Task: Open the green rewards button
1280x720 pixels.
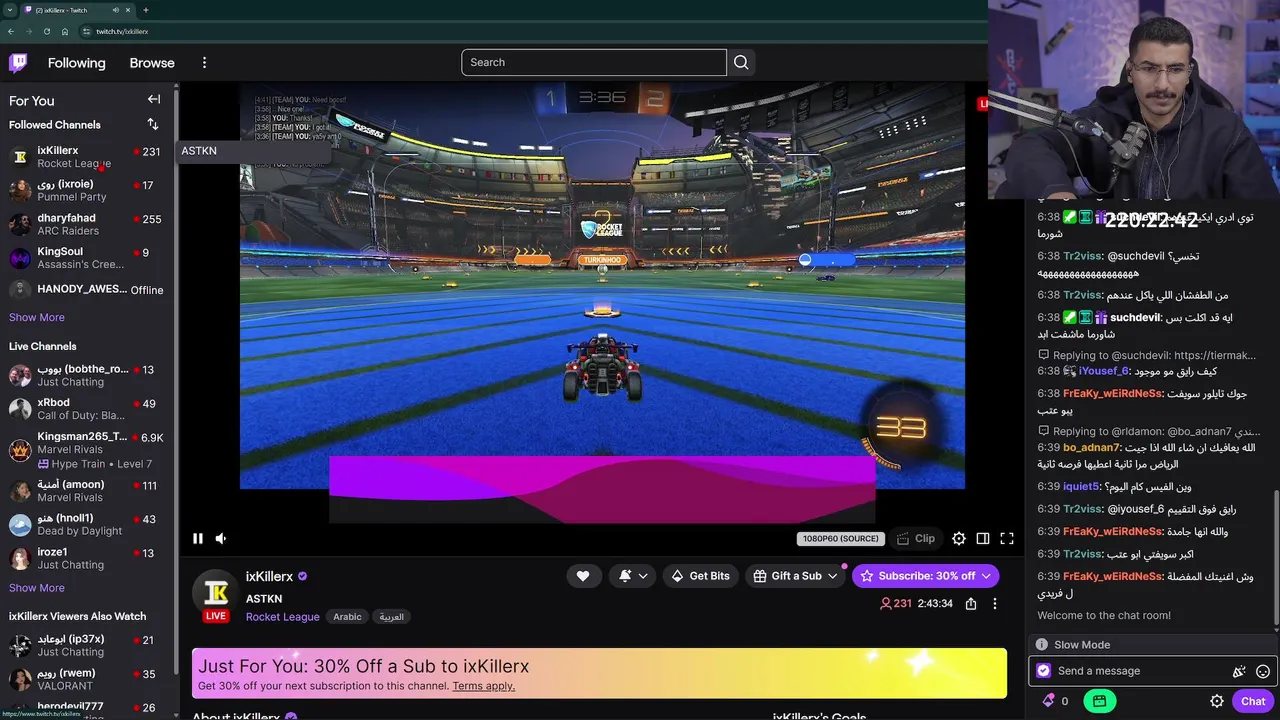Action: point(1099,701)
